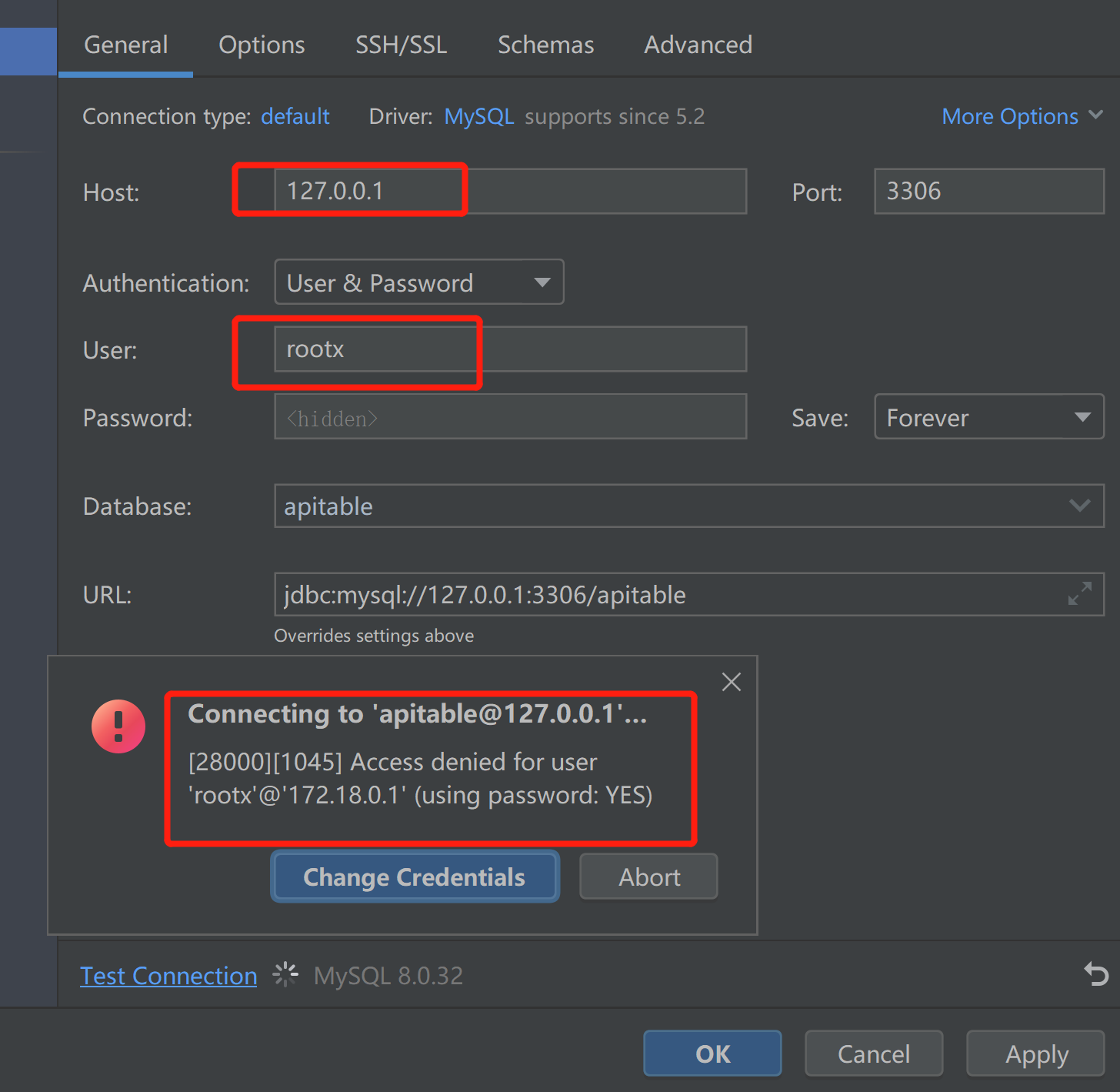Switch to the SSH/SSL tab
1120x1092 pixels.
(401, 45)
